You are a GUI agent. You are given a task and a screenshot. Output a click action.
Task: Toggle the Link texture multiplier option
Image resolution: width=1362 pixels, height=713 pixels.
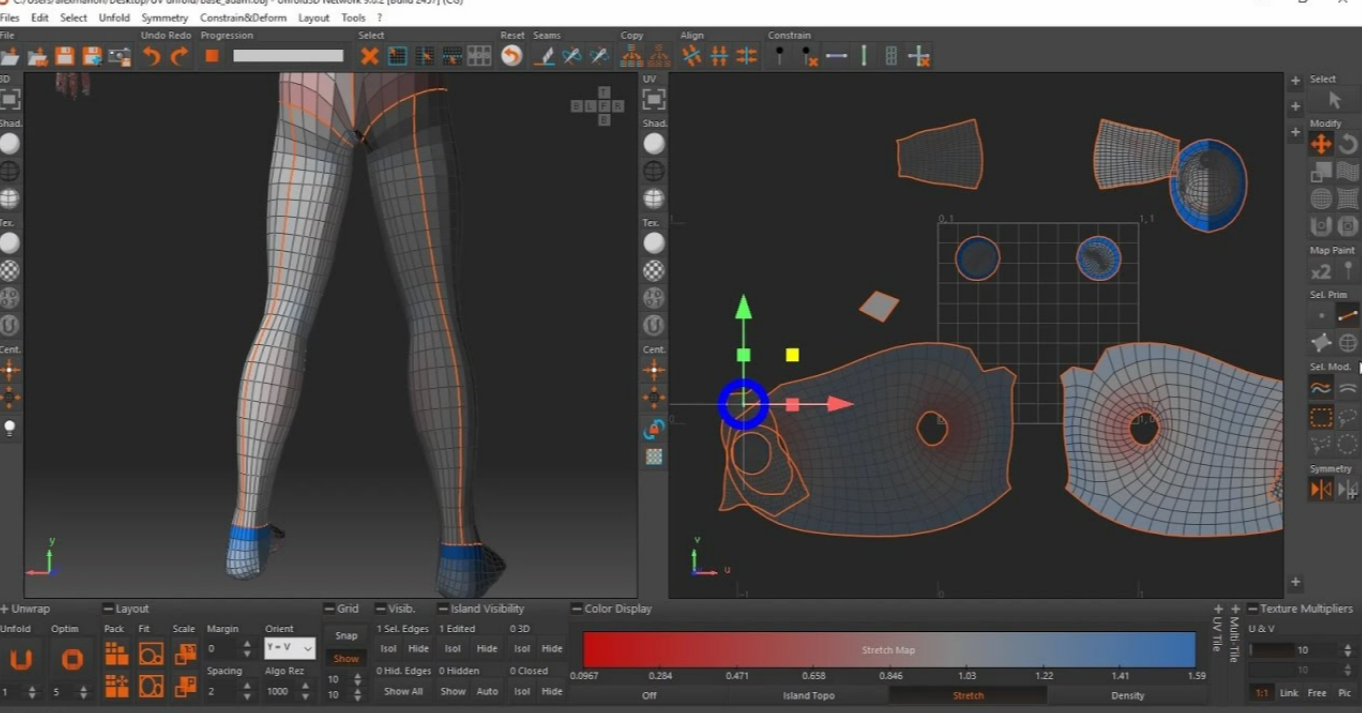1289,692
